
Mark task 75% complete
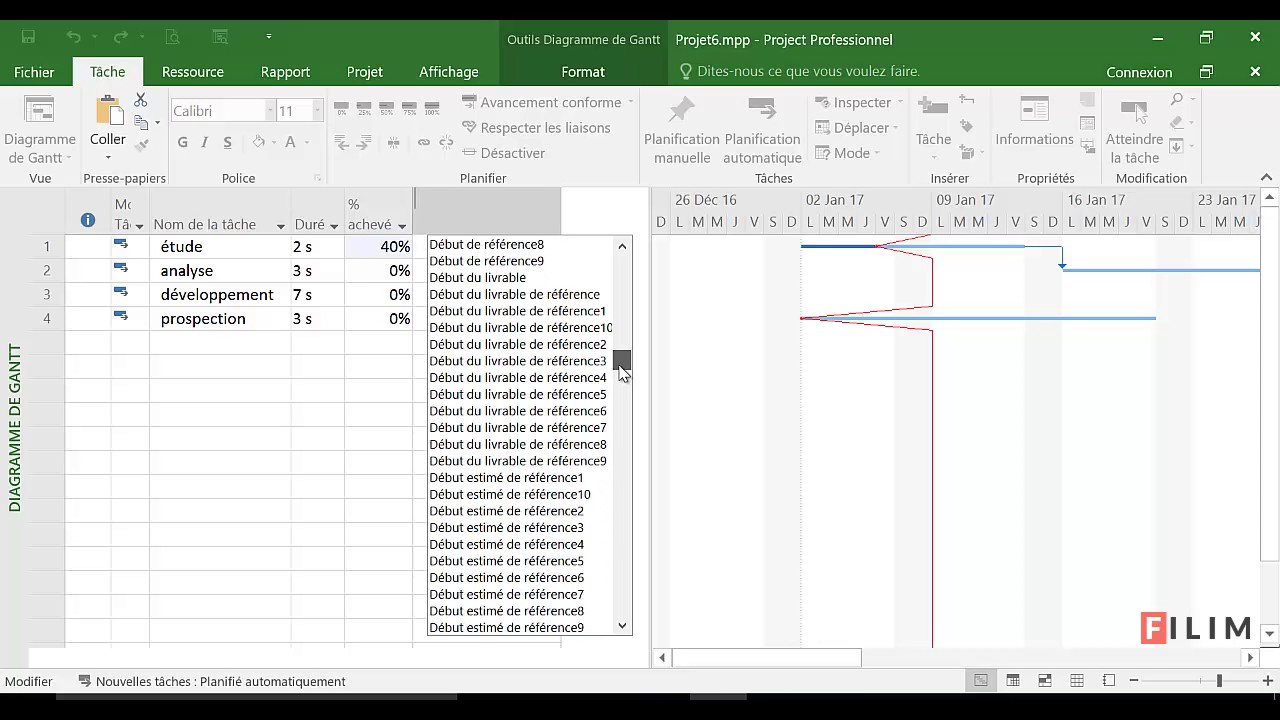click(409, 107)
